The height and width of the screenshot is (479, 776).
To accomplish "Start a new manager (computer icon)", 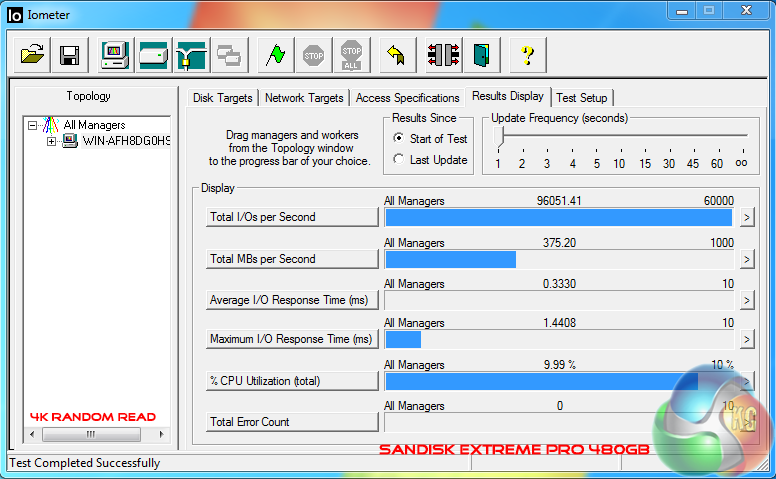I will click(115, 55).
